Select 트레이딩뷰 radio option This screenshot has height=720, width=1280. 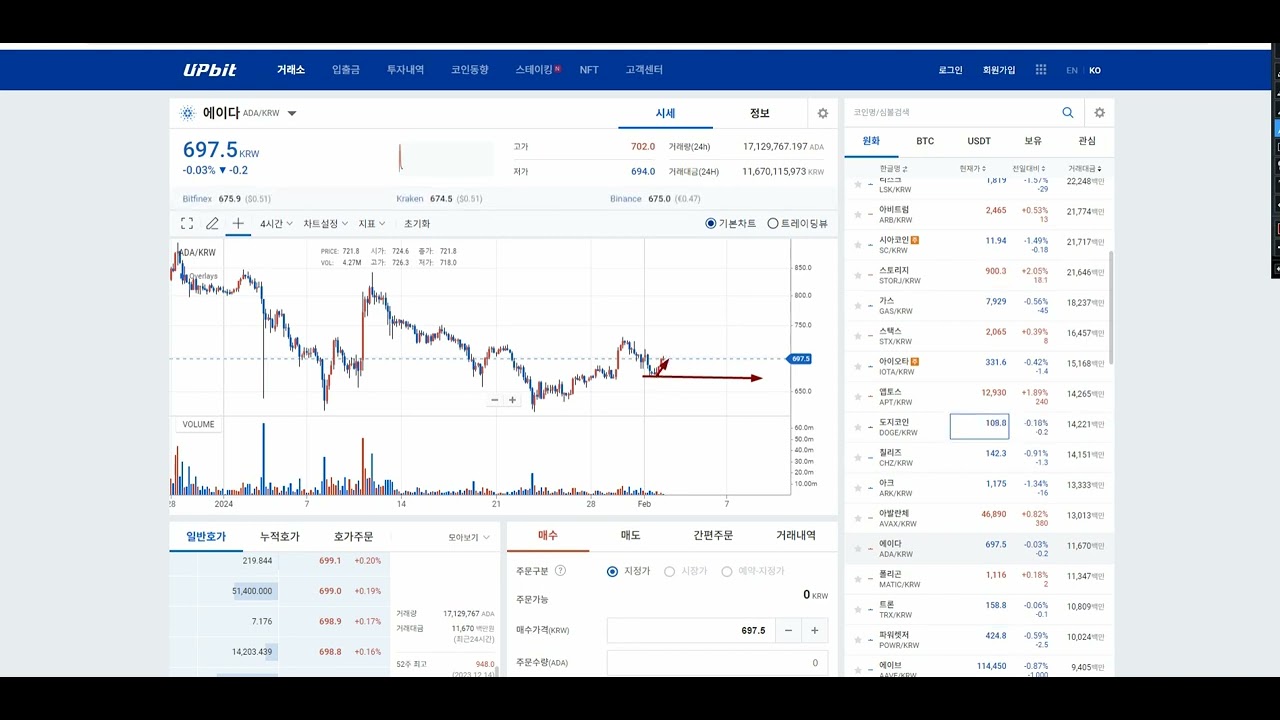772,224
